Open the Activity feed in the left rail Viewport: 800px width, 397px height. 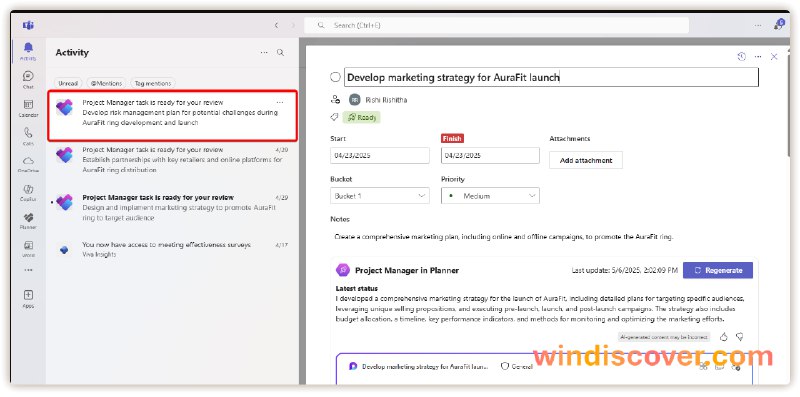tap(28, 51)
